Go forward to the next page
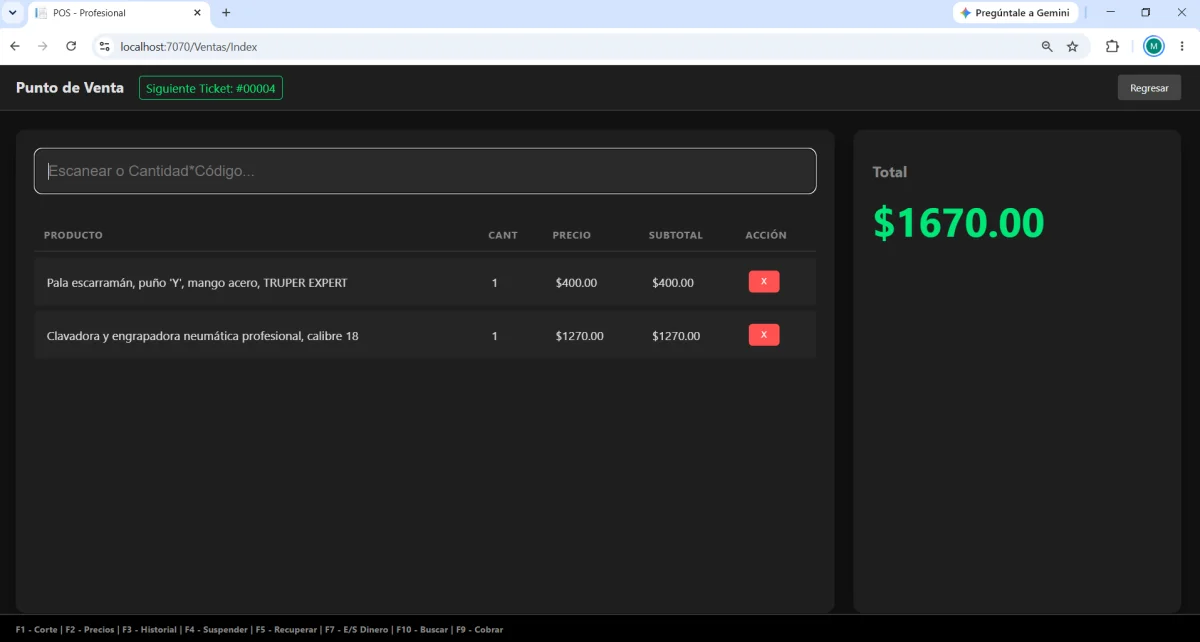Image resolution: width=1200 pixels, height=642 pixels. coord(43,46)
